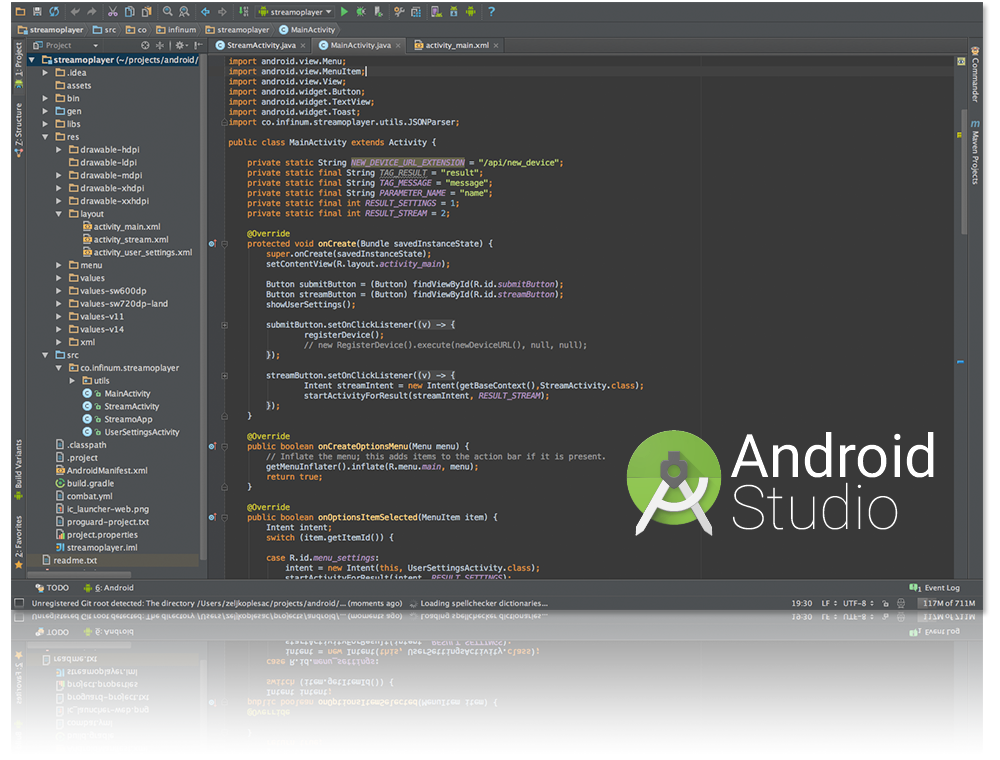Click the Make Project build icon
Image resolution: width=1000 pixels, height=760 pixels.
click(244, 11)
